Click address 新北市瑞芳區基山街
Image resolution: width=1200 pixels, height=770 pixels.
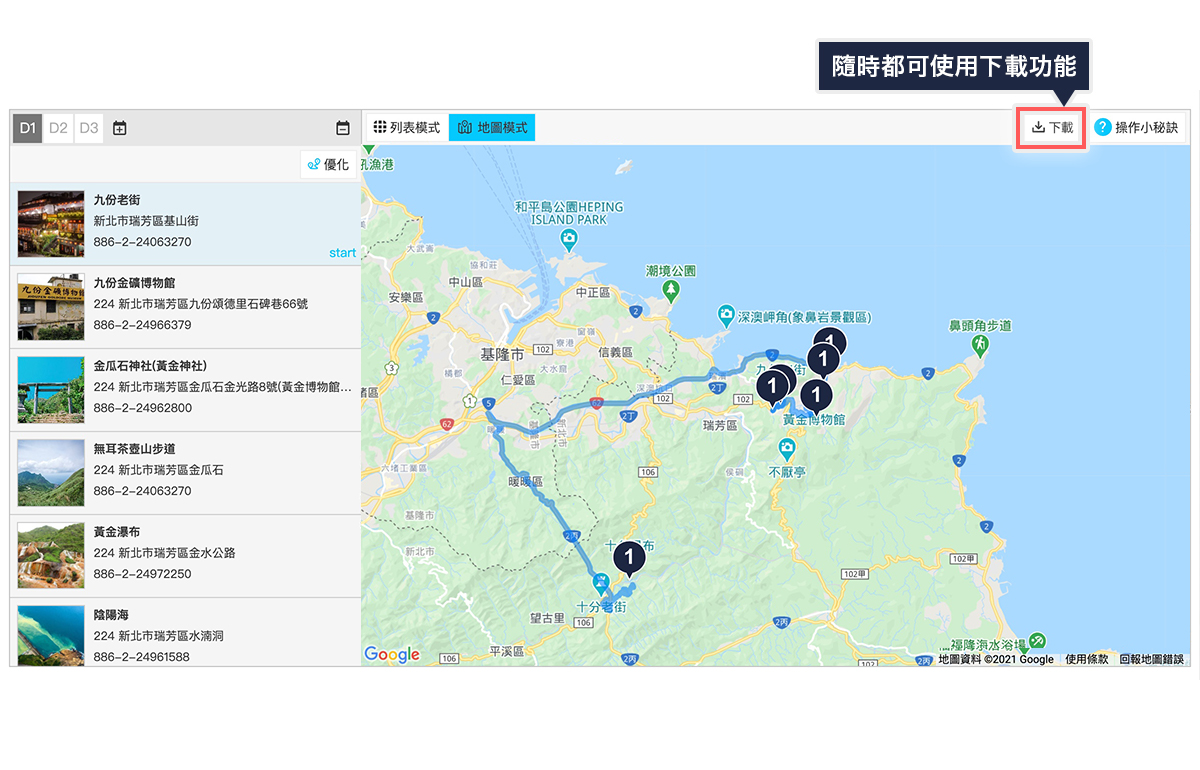click(x=146, y=221)
